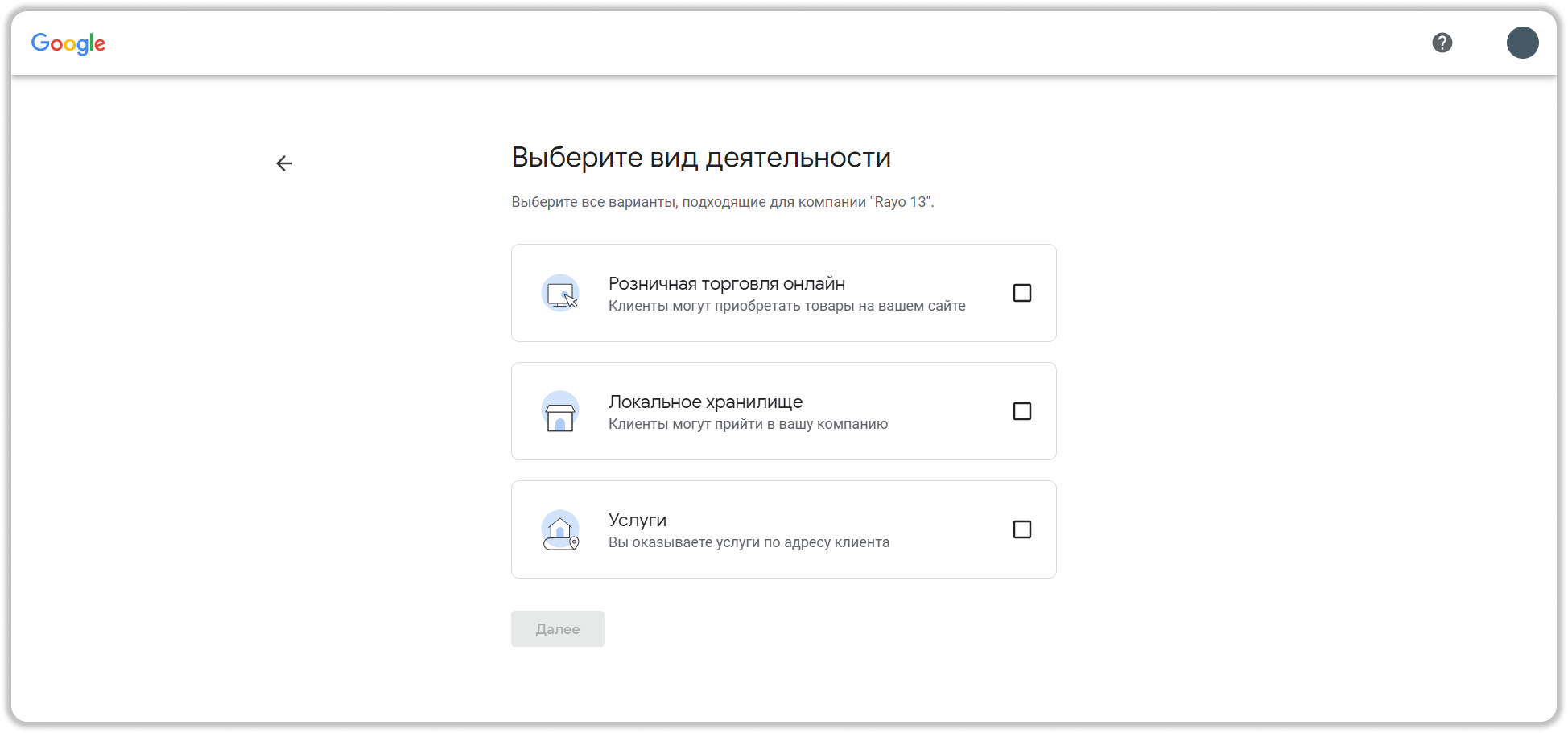Check the Локальное хранилище checkbox

(x=1022, y=411)
